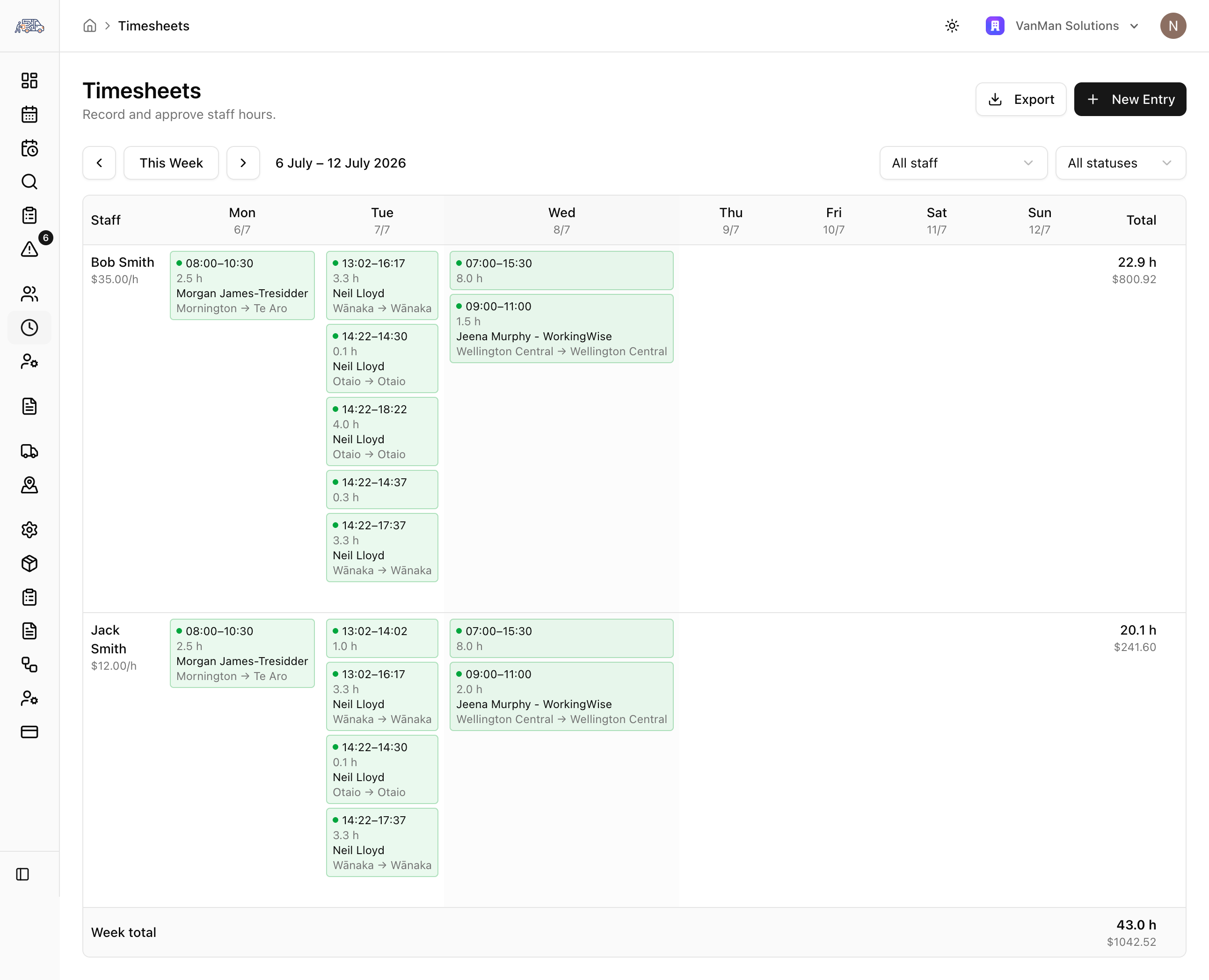
Task: Click the Wed 8/7 column header
Action: tap(561, 220)
